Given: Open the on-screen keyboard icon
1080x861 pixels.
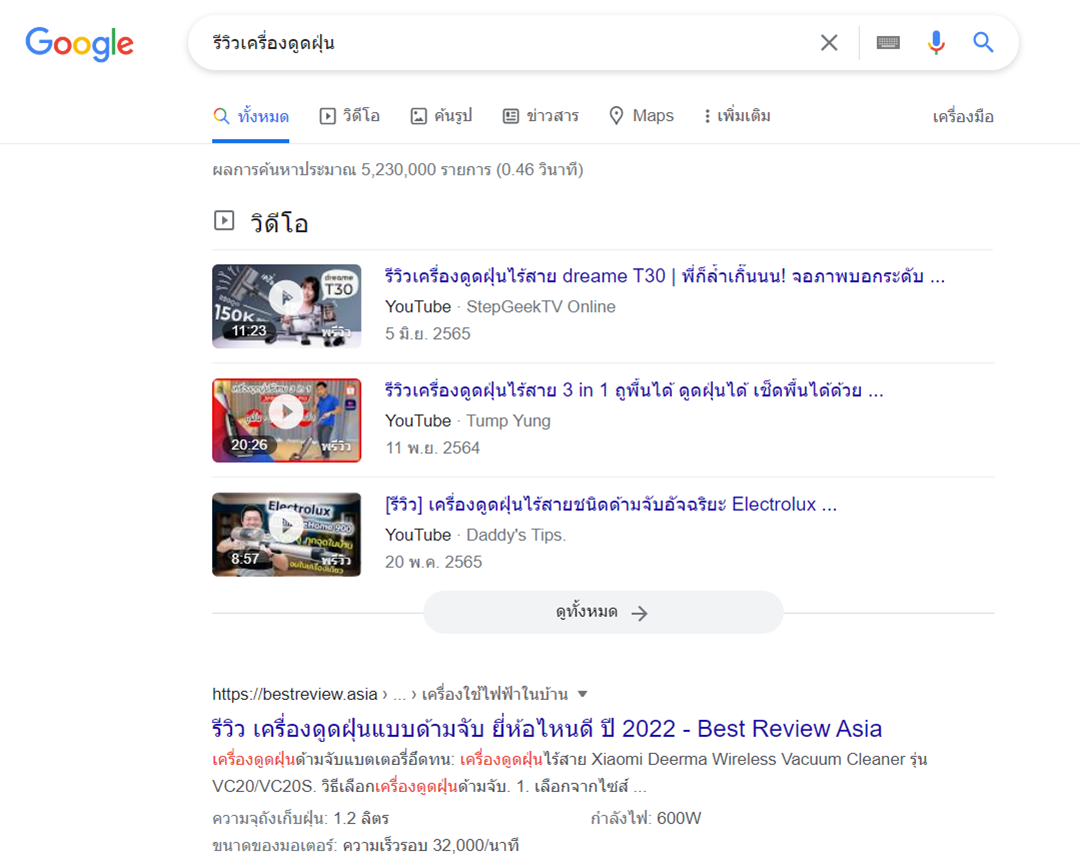Looking at the screenshot, I should pyautogui.click(x=888, y=43).
